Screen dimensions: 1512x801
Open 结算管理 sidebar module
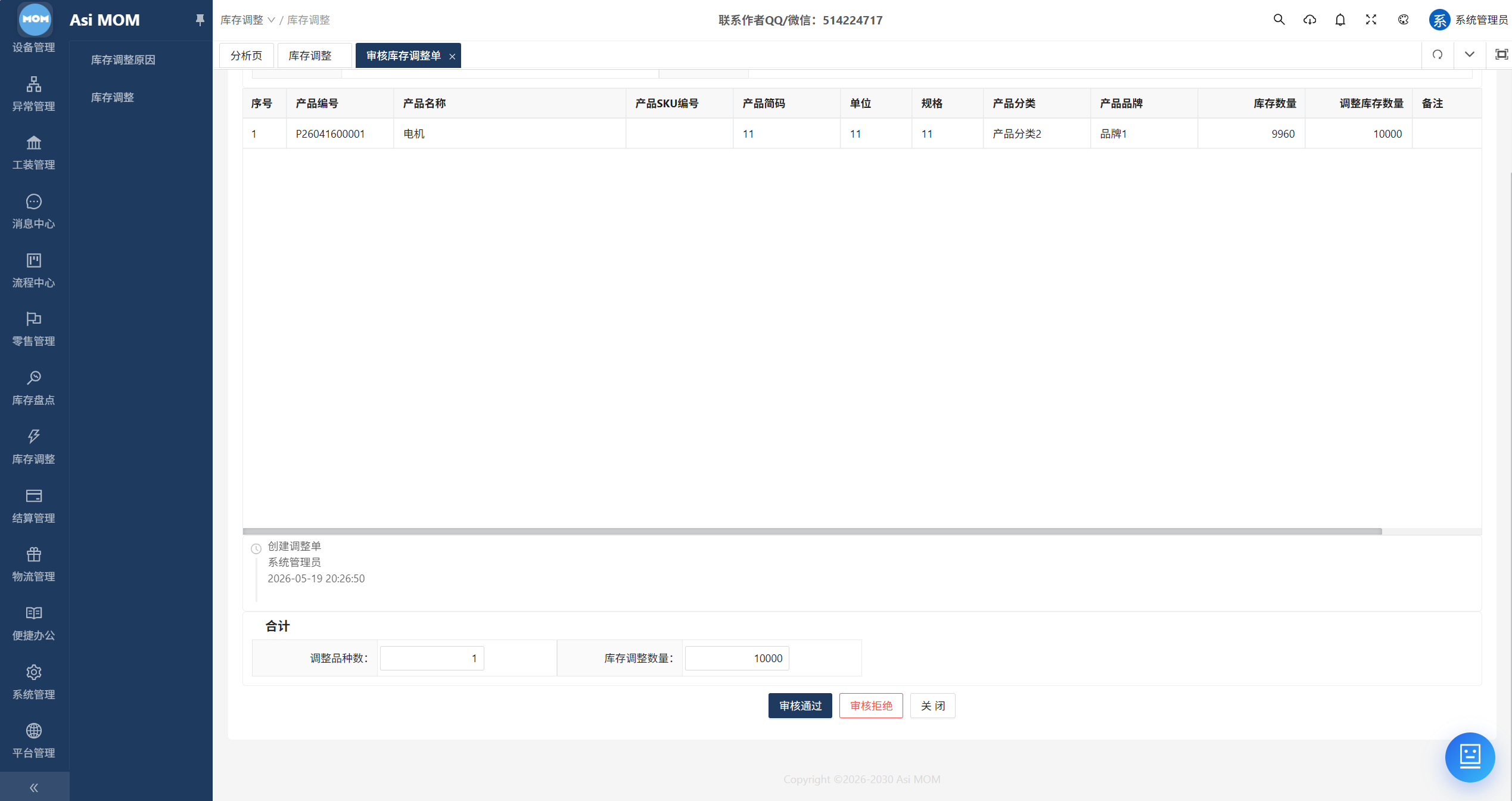[34, 506]
